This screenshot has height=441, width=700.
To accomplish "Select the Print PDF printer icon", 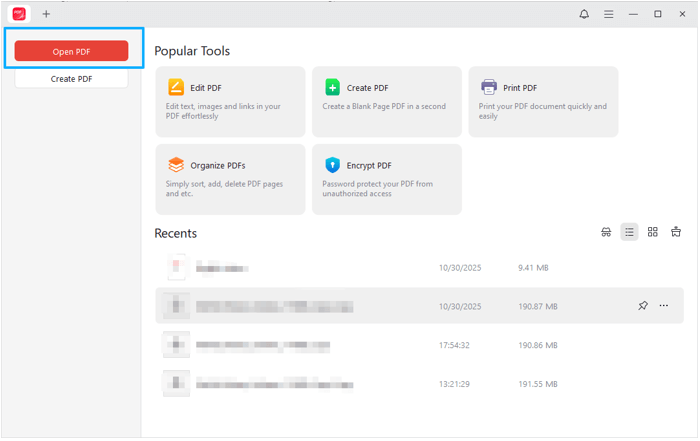I will 489,87.
